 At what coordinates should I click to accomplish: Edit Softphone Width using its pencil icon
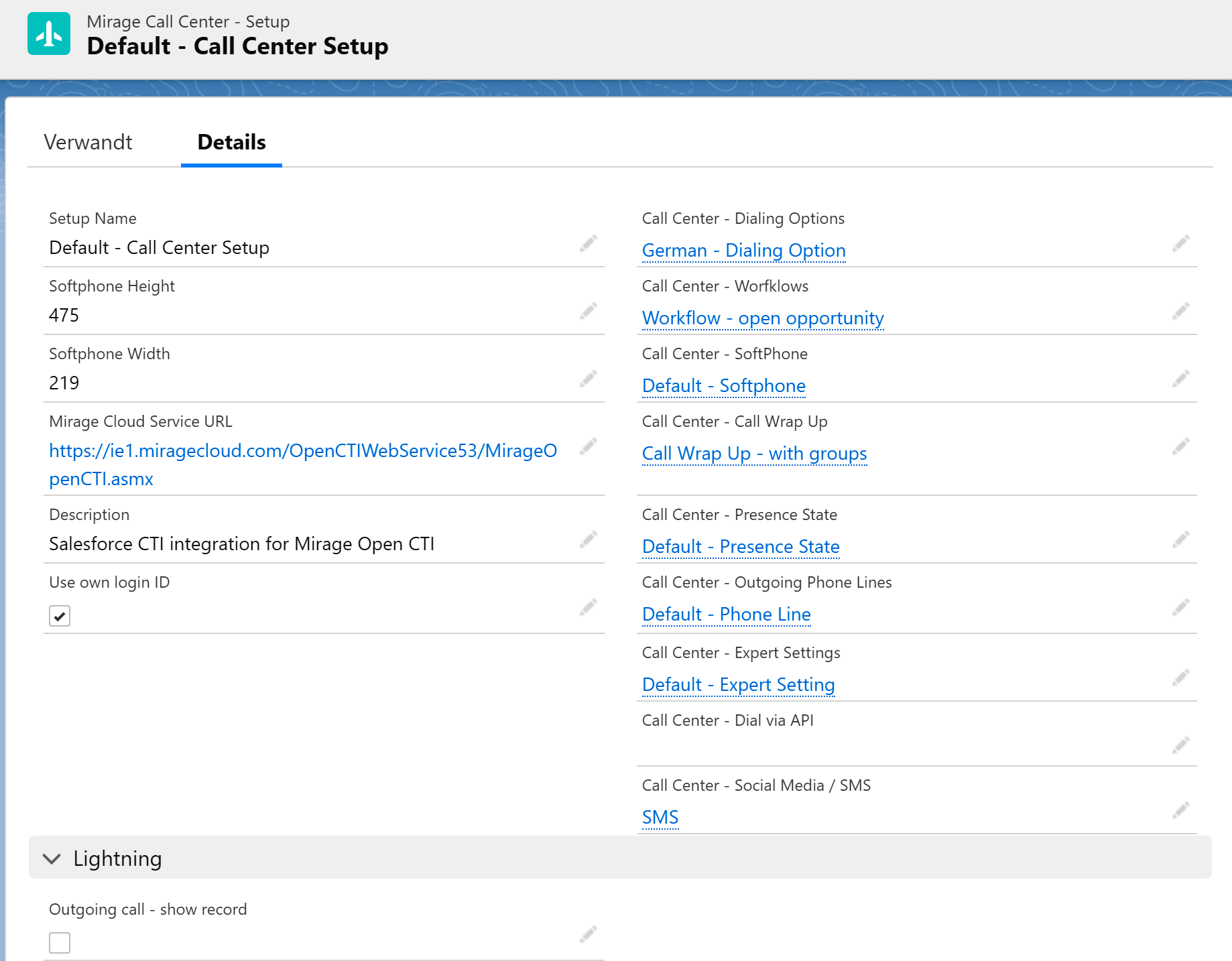589,379
